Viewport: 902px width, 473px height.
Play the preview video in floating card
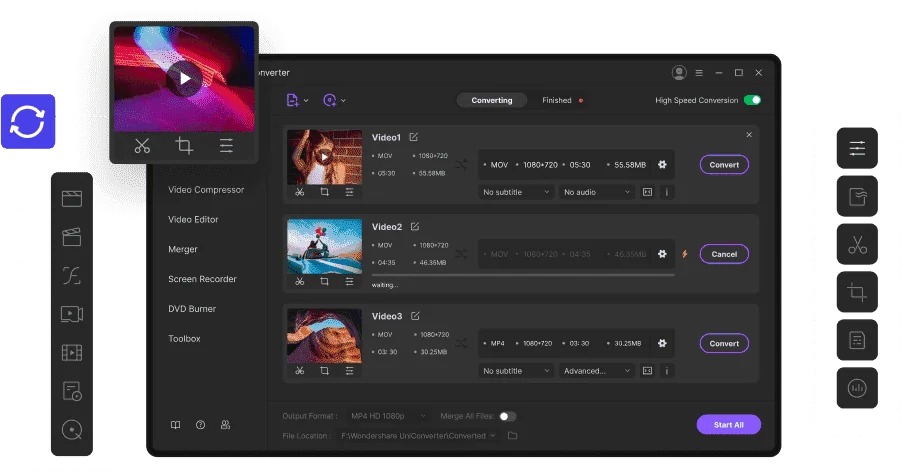[184, 78]
